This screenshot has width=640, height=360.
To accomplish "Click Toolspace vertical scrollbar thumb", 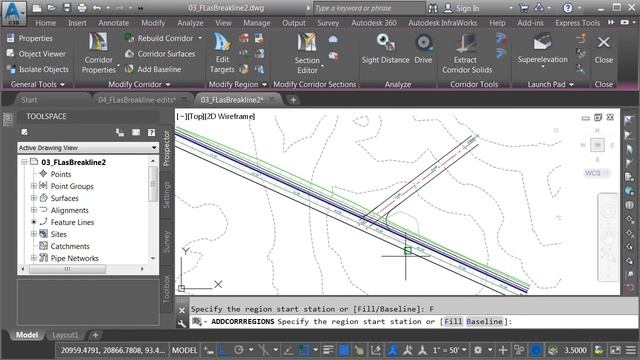I will (153, 184).
